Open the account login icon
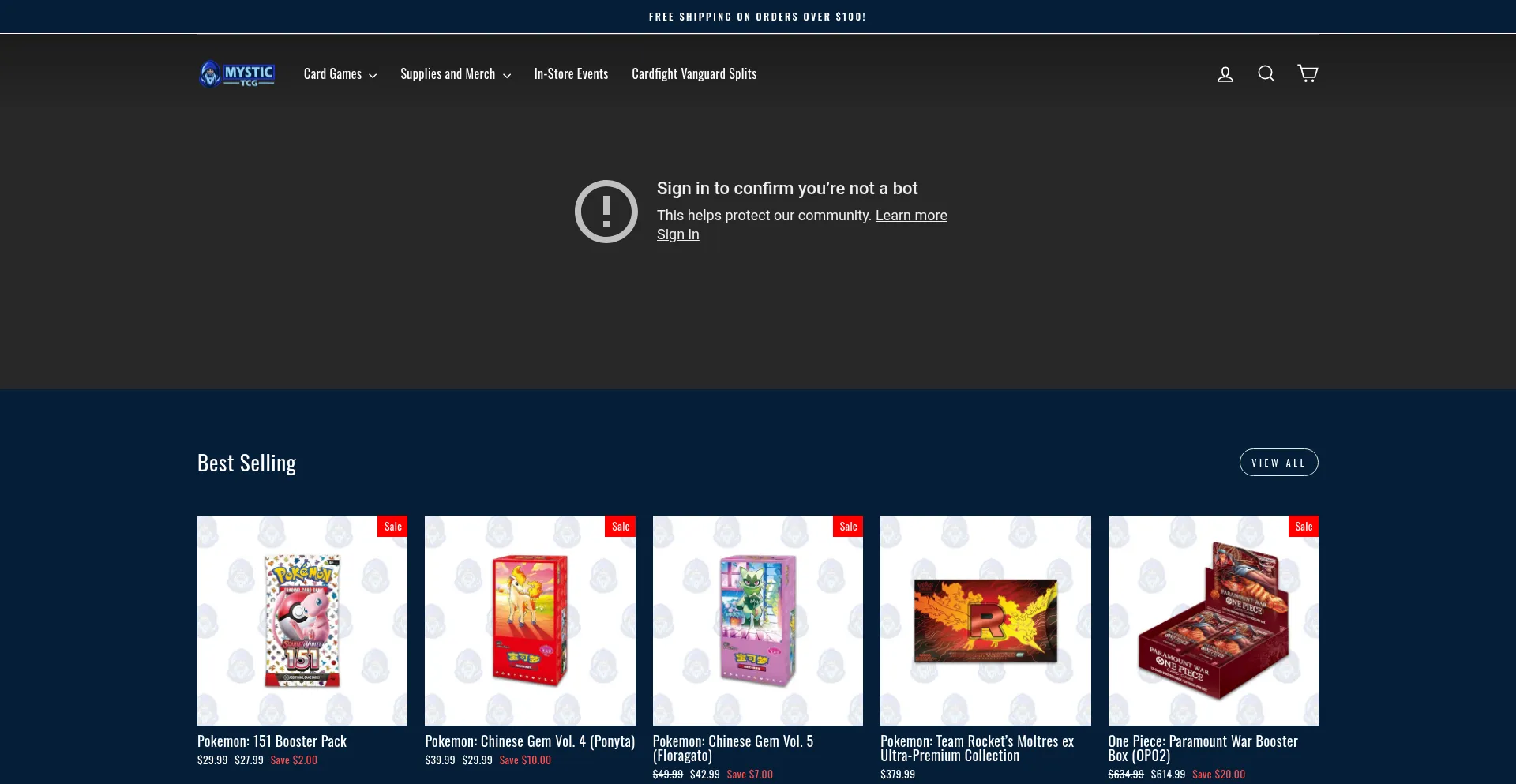 coord(1225,74)
